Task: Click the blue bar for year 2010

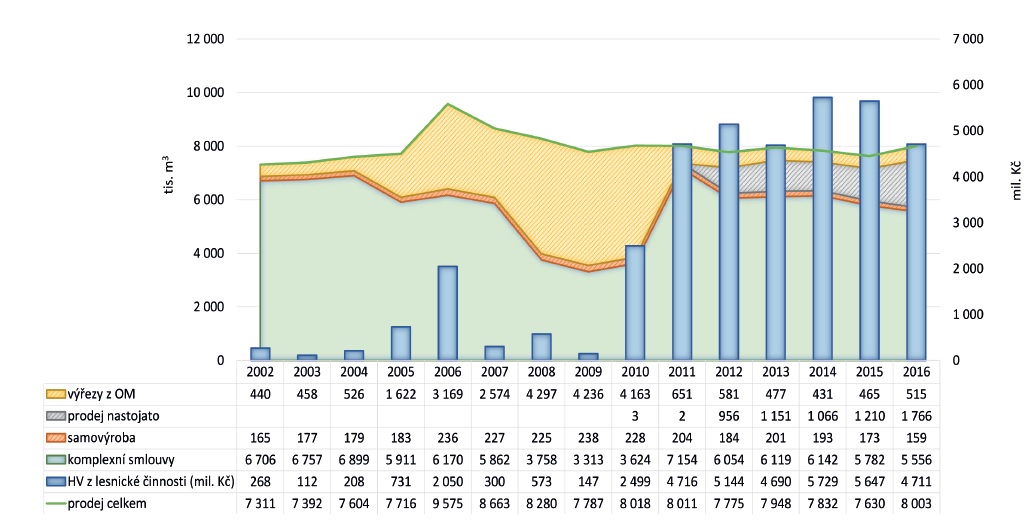Action: [635, 302]
